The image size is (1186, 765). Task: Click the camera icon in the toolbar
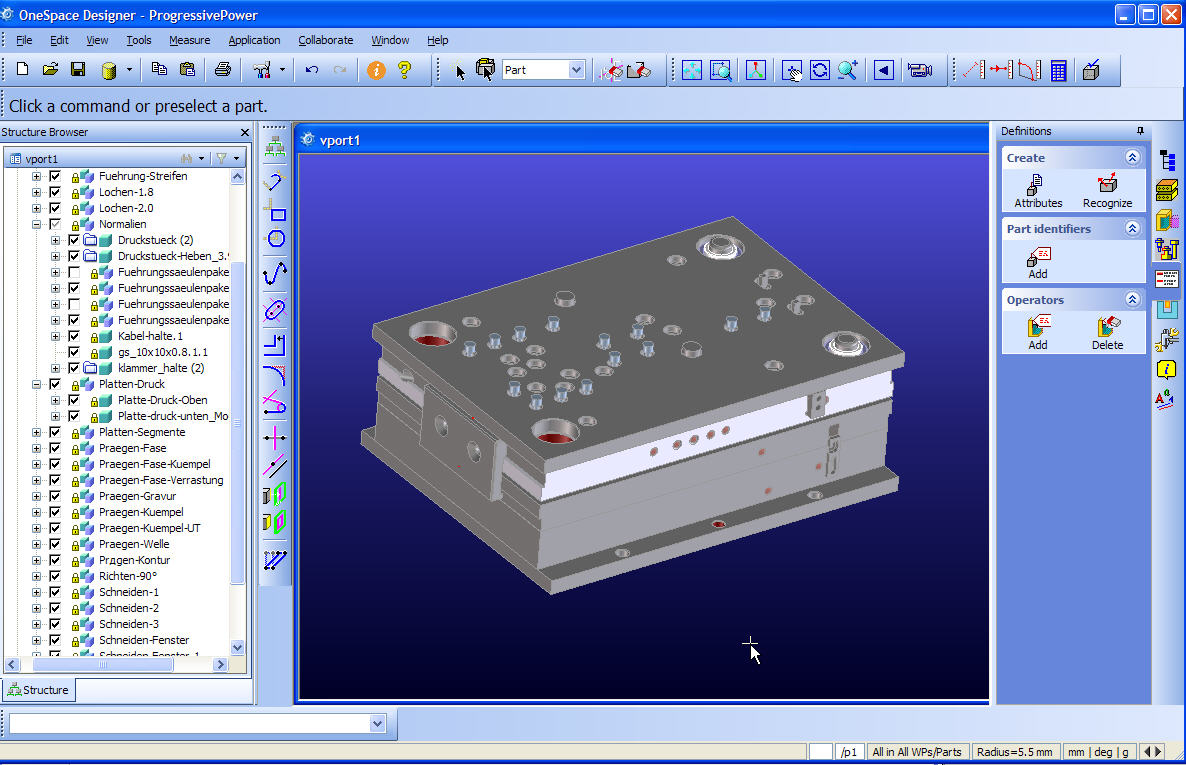[920, 70]
